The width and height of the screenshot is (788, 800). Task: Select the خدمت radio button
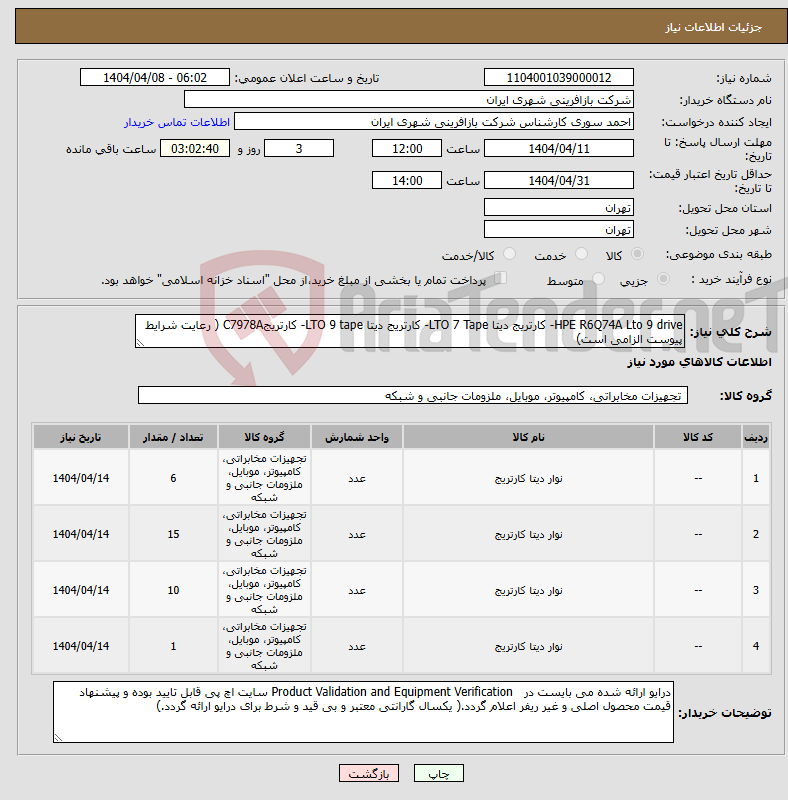point(581,254)
